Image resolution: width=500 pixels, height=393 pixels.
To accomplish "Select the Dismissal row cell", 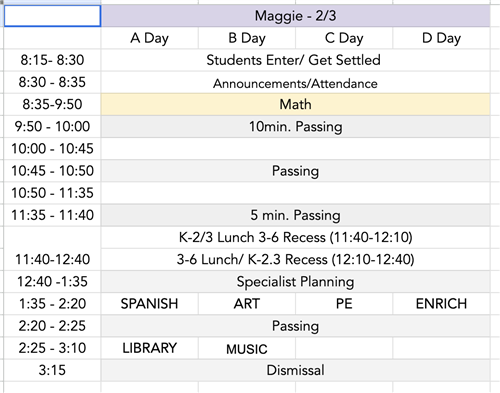I will coord(295,370).
